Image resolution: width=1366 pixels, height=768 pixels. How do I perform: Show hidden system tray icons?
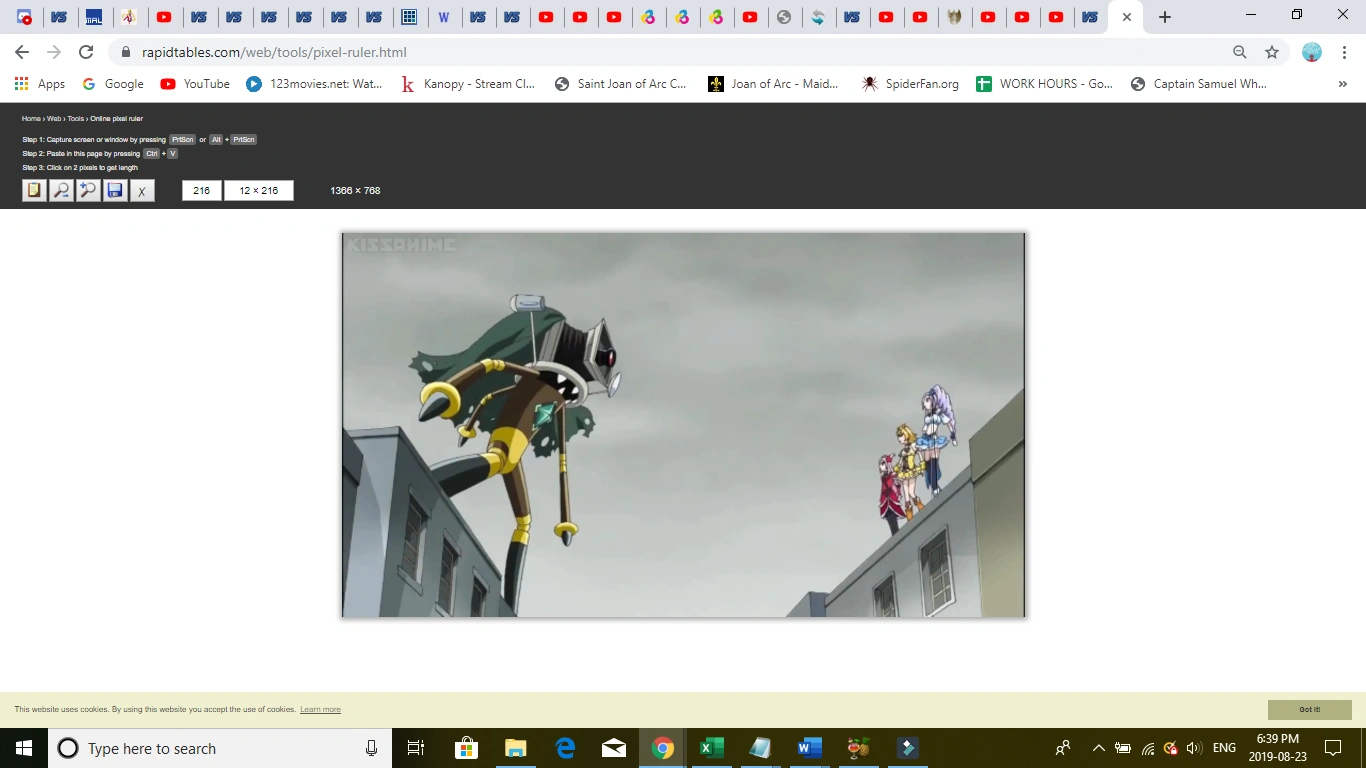point(1098,748)
